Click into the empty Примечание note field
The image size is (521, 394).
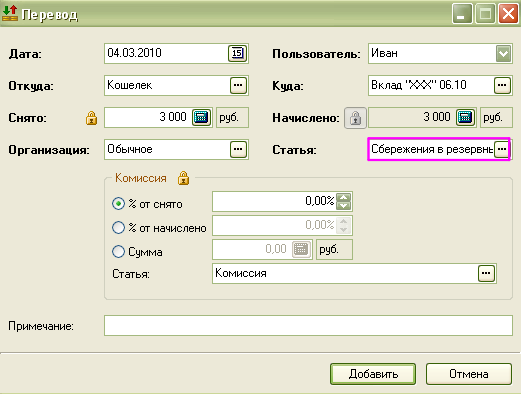tap(308, 326)
